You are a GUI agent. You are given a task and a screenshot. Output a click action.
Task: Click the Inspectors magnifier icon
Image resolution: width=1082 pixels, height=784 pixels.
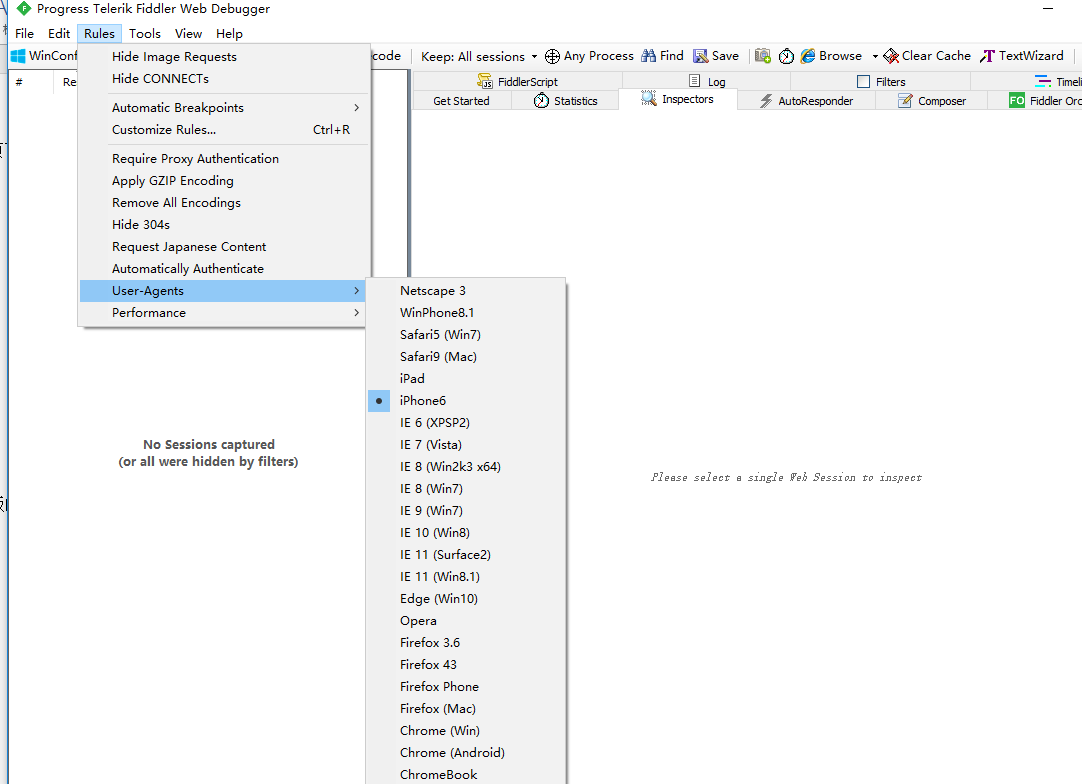tap(648, 99)
